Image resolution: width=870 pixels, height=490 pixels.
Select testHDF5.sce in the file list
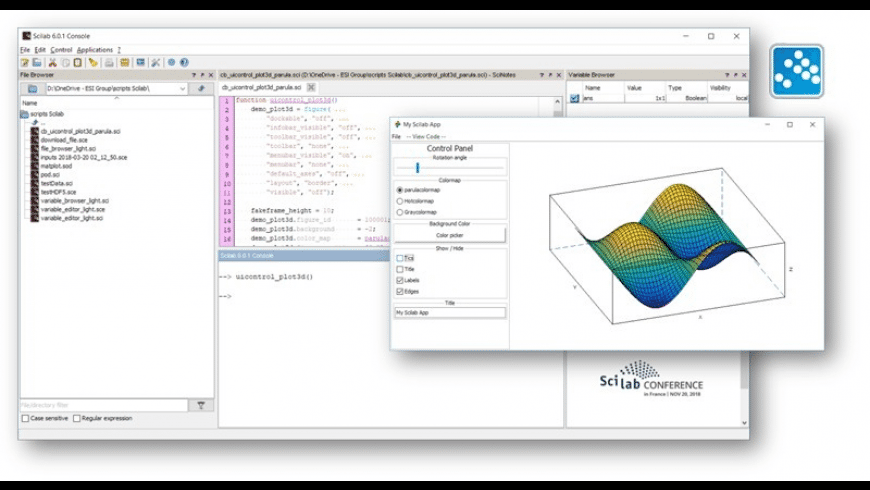[x=58, y=192]
